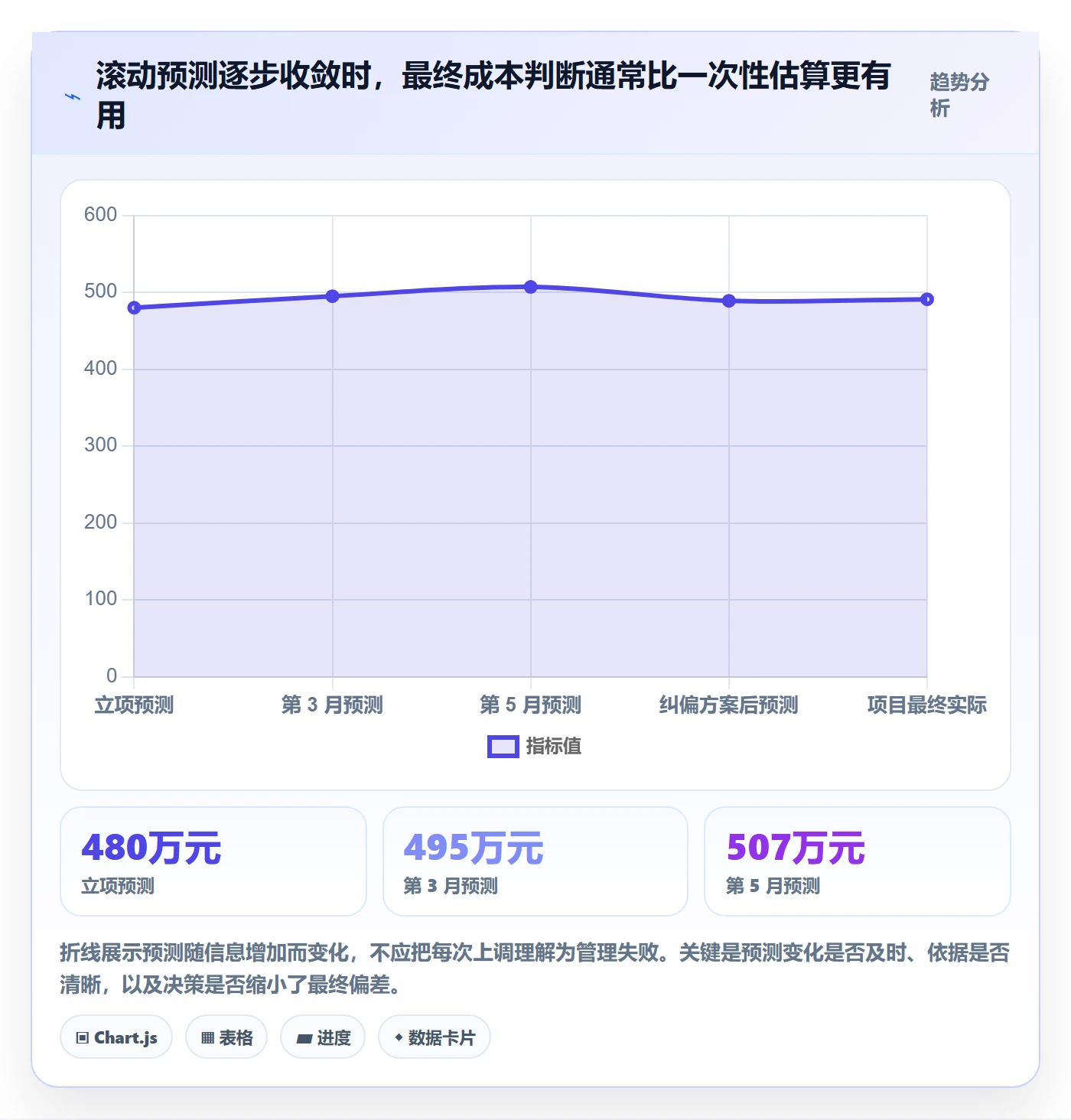The height and width of the screenshot is (1120, 1071).
Task: Click the 0 y-axis value
Action: click(112, 676)
